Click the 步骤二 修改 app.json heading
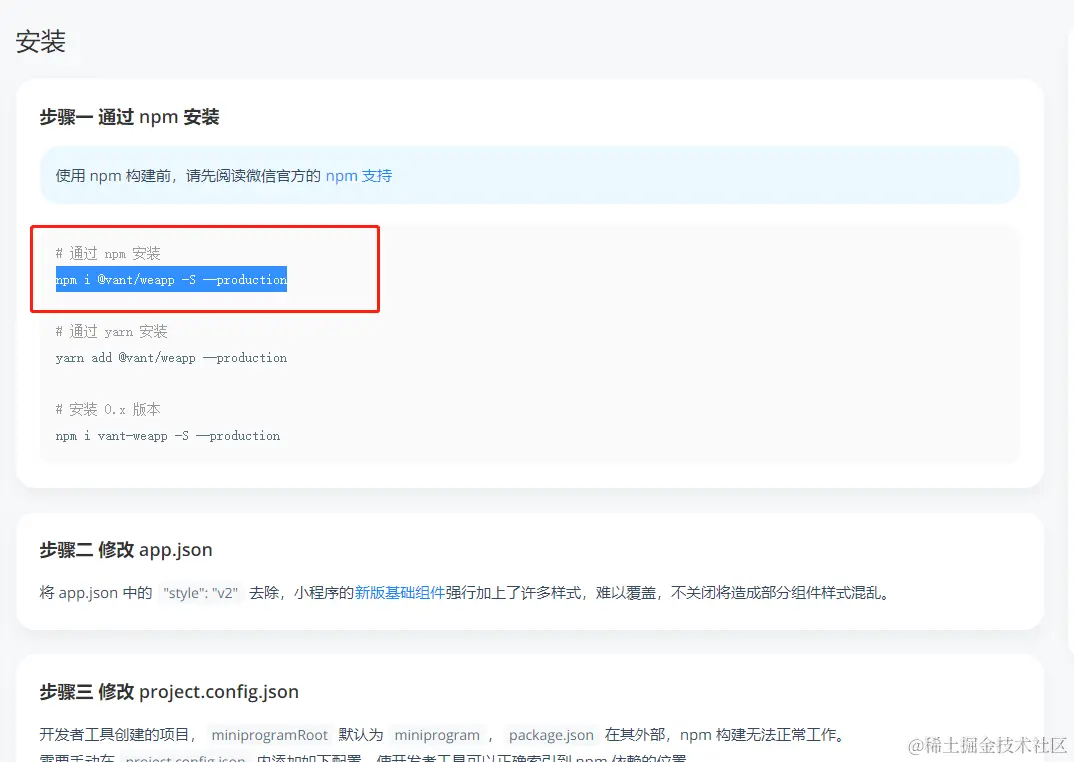The width and height of the screenshot is (1074, 762). (126, 550)
